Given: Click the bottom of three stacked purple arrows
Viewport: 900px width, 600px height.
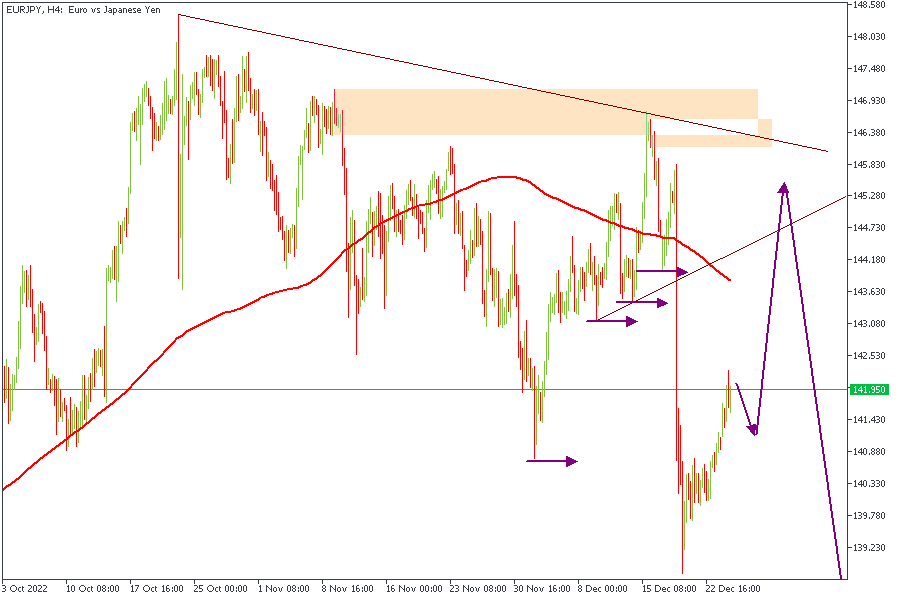Looking at the screenshot, I should point(612,321).
